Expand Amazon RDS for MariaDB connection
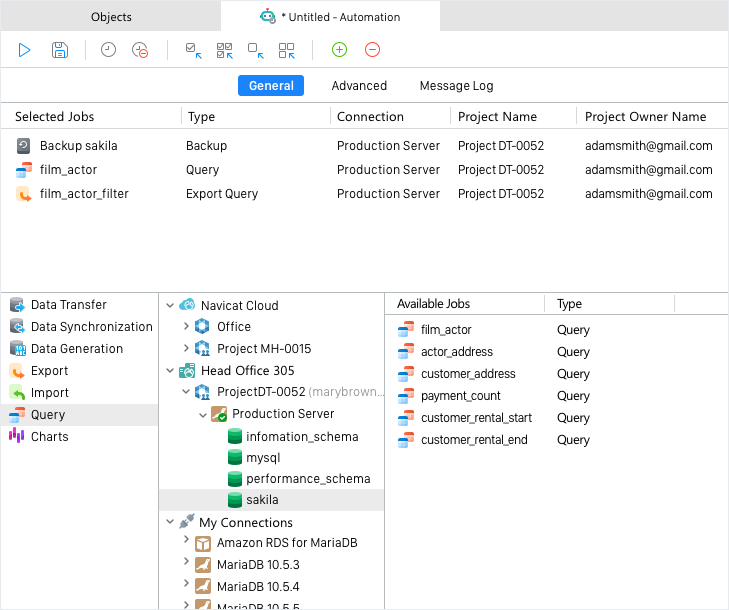Image resolution: width=729 pixels, height=610 pixels. (186, 539)
